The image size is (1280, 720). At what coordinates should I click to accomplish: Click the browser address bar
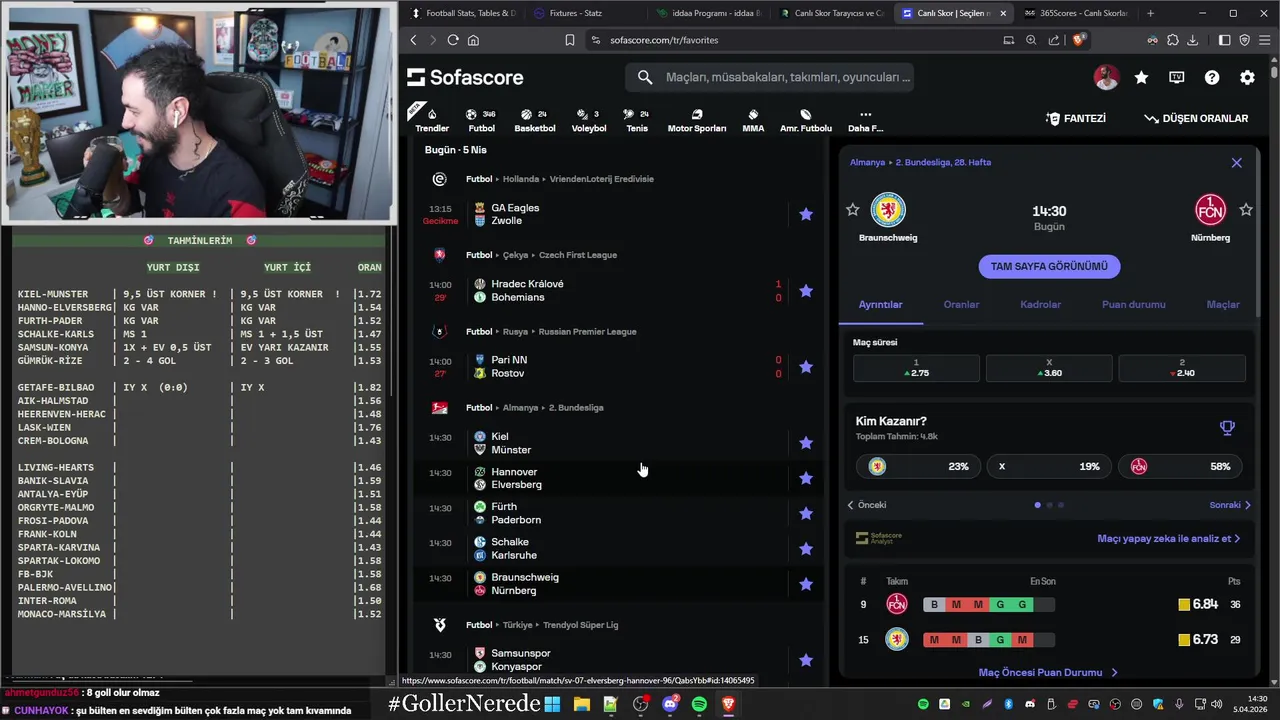[x=790, y=40]
